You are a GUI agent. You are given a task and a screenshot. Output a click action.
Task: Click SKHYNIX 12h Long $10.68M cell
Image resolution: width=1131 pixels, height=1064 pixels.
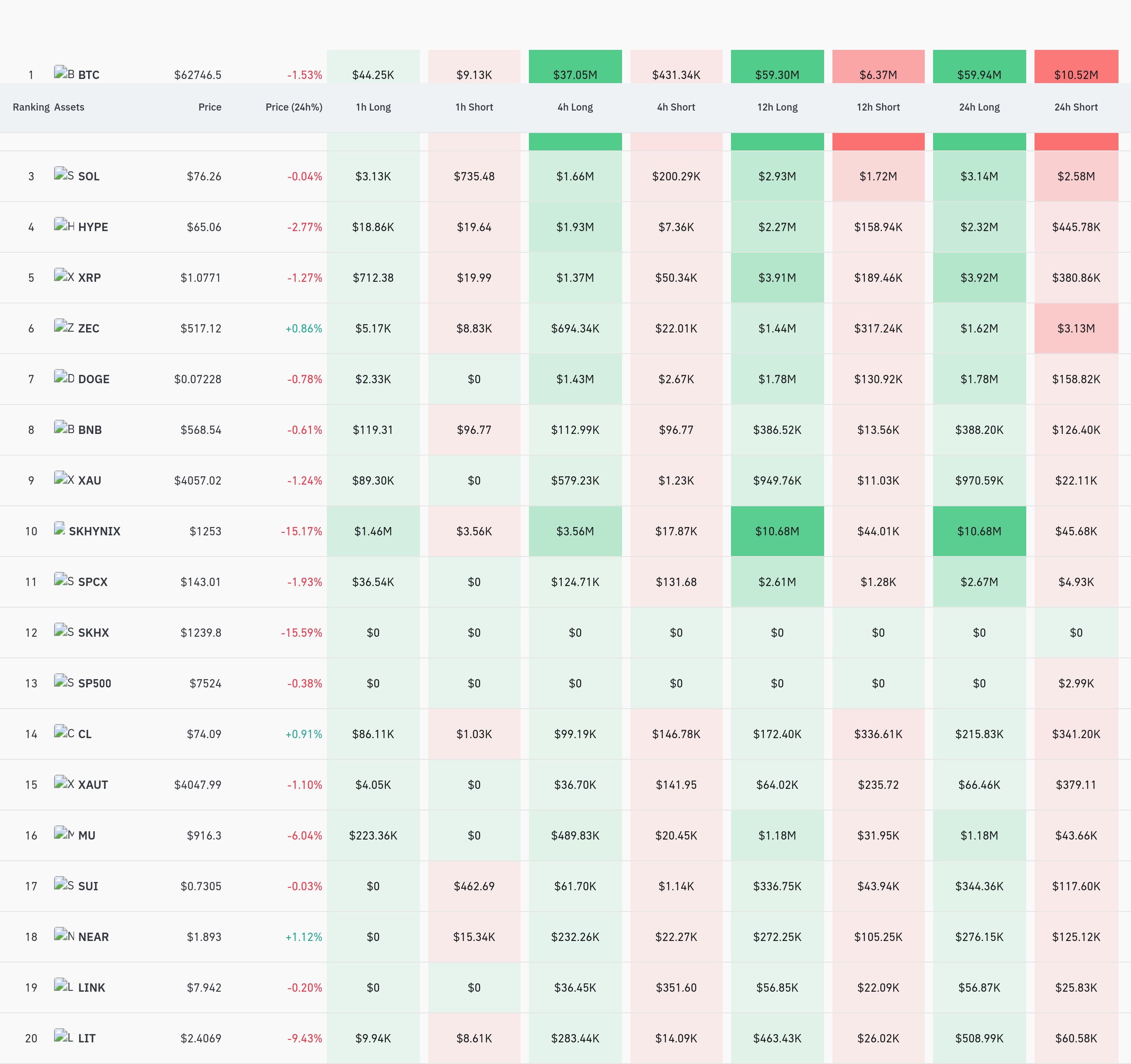pyautogui.click(x=777, y=531)
